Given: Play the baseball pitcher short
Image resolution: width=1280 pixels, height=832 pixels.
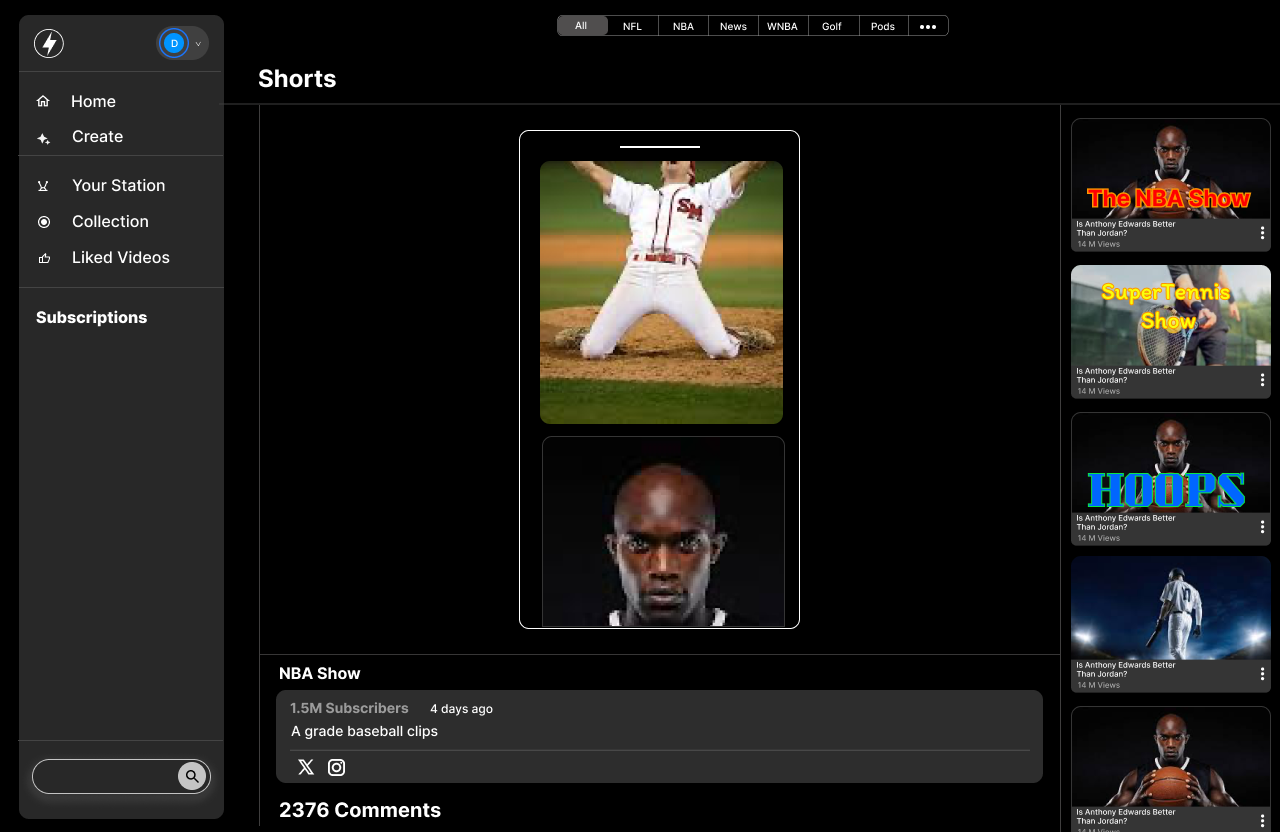Looking at the screenshot, I should click(661, 292).
